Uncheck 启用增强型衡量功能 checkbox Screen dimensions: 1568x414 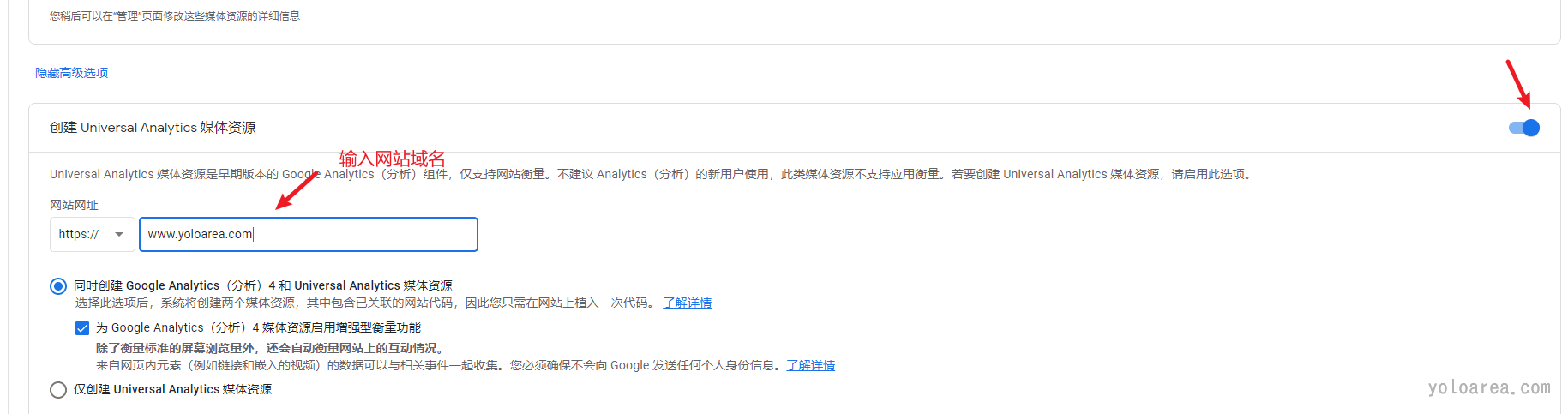coord(82,327)
